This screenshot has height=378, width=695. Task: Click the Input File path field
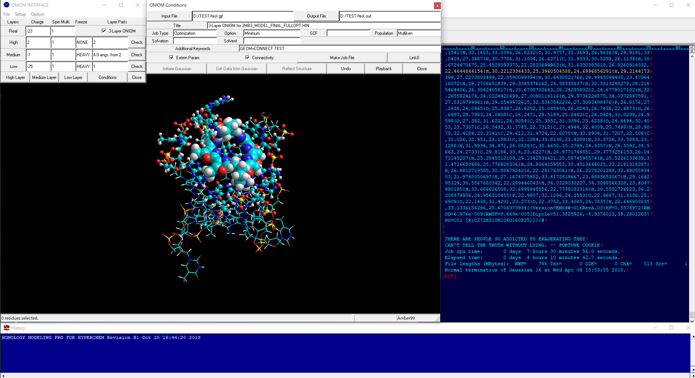click(243, 16)
